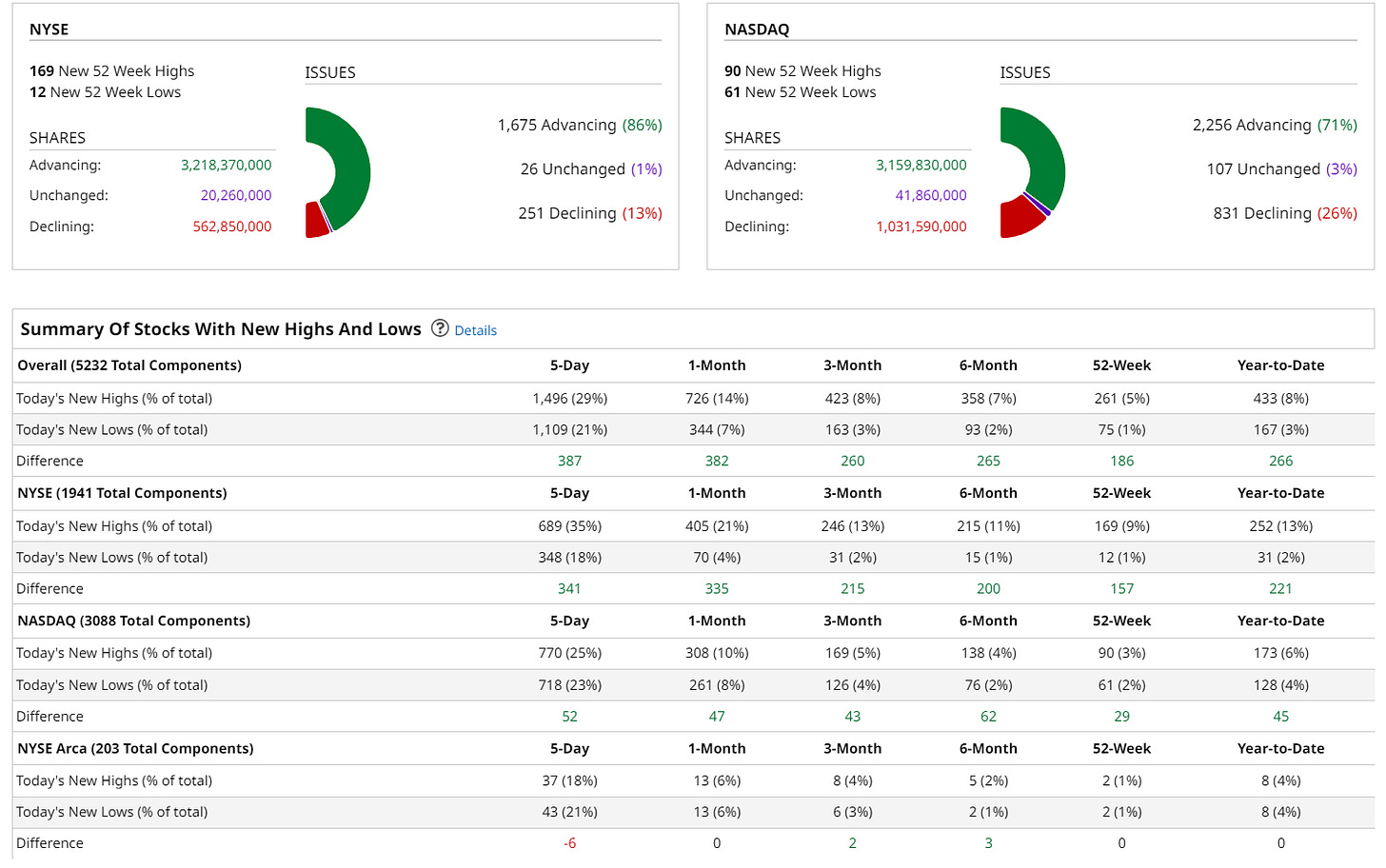
Task: Select declining shares value 1,031,590,000
Action: 921,227
